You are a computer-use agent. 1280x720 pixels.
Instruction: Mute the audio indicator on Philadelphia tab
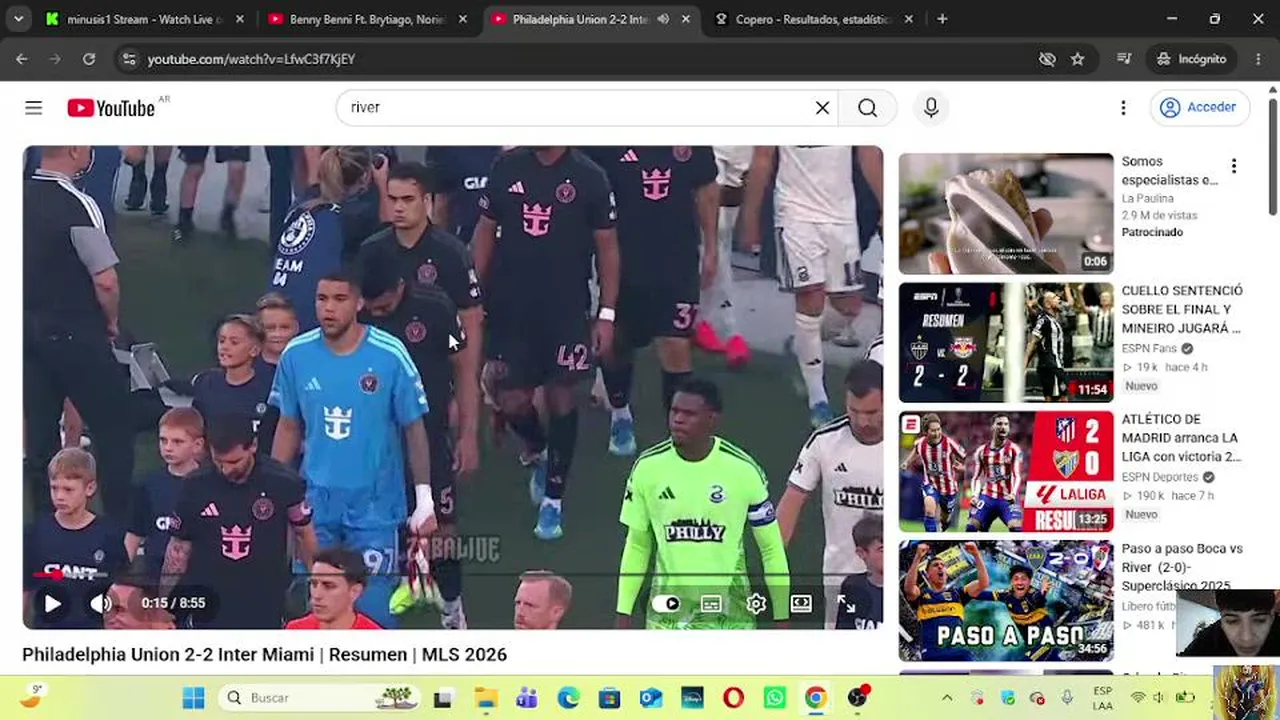[x=663, y=19]
